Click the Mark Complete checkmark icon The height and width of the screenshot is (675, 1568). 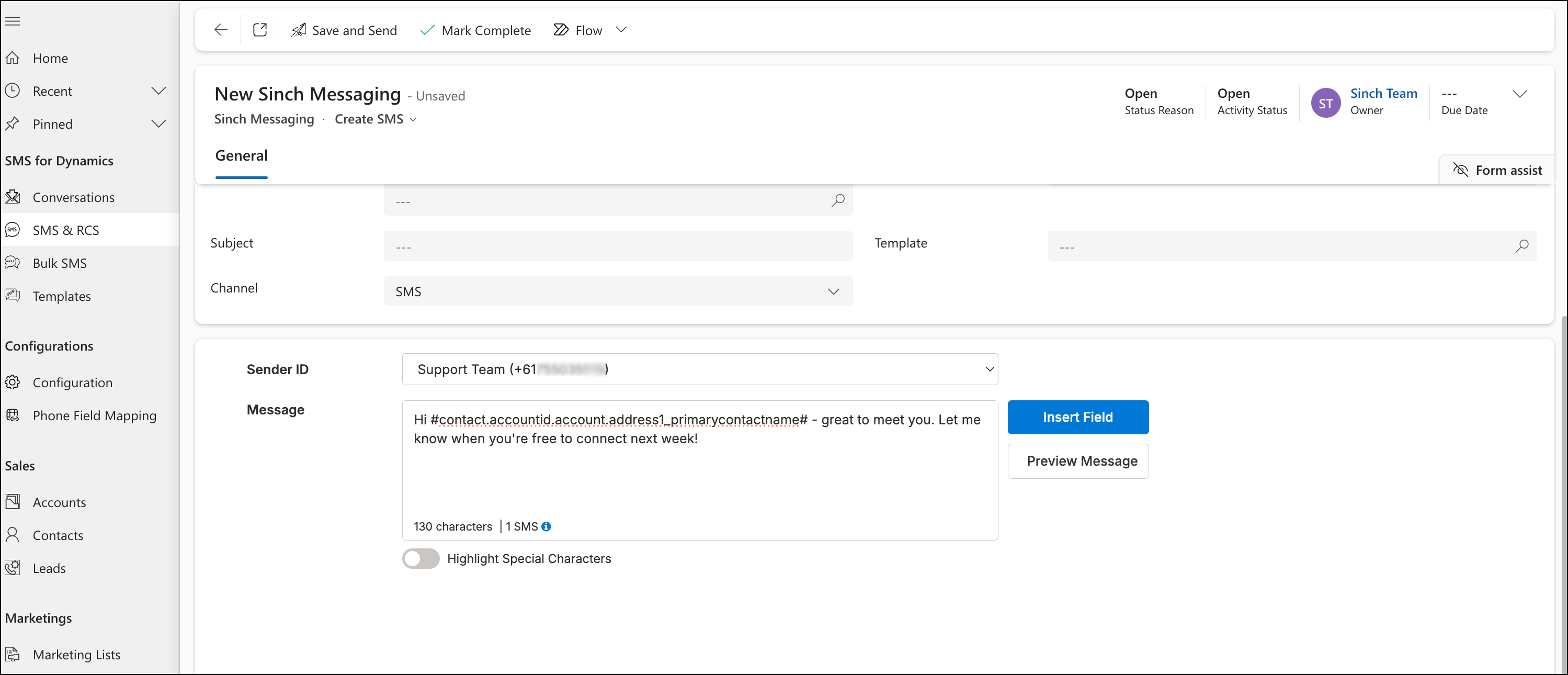point(427,30)
